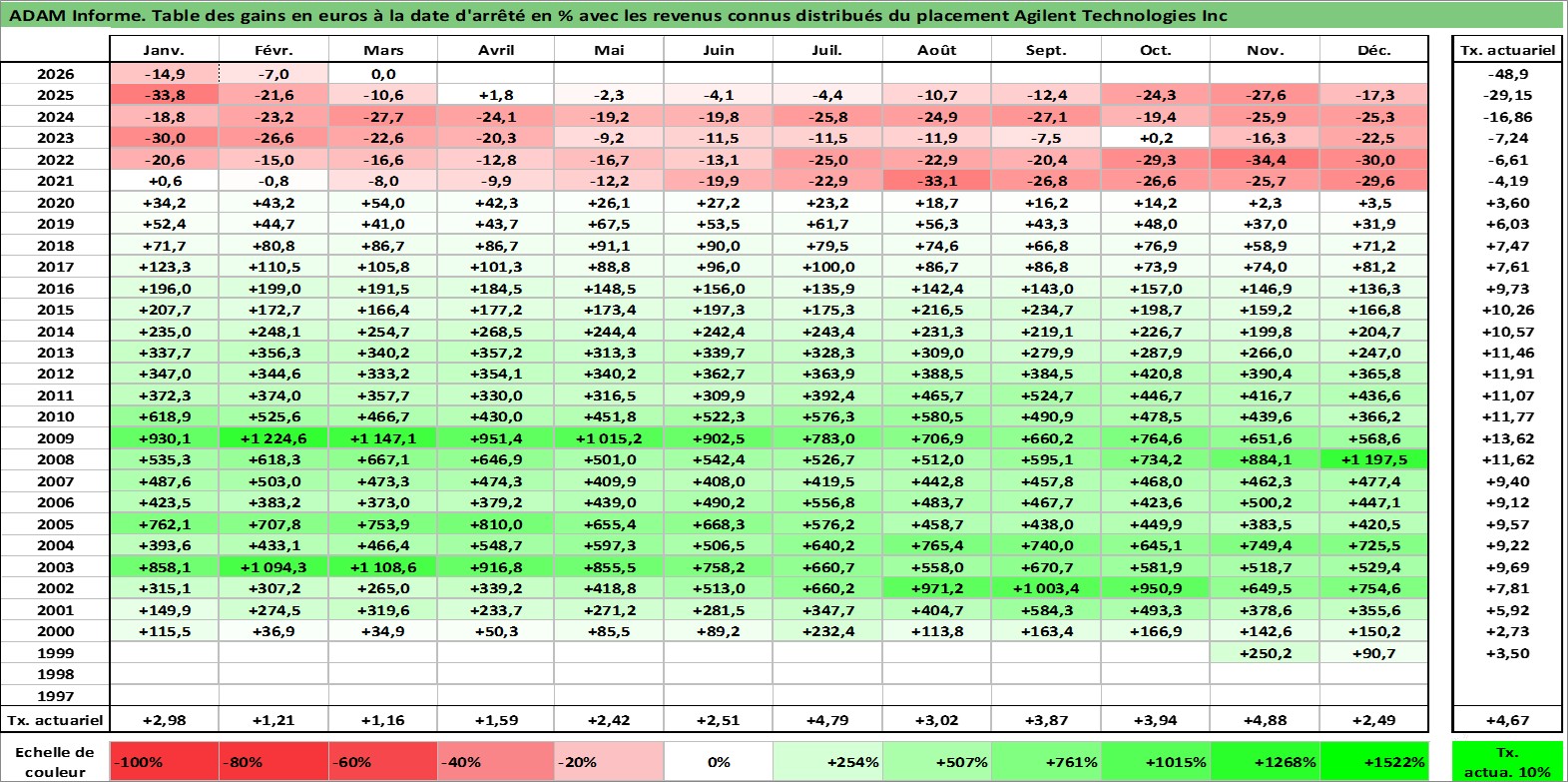1568x782 pixels.
Task: Select the 1999 row label
Action: 55,653
